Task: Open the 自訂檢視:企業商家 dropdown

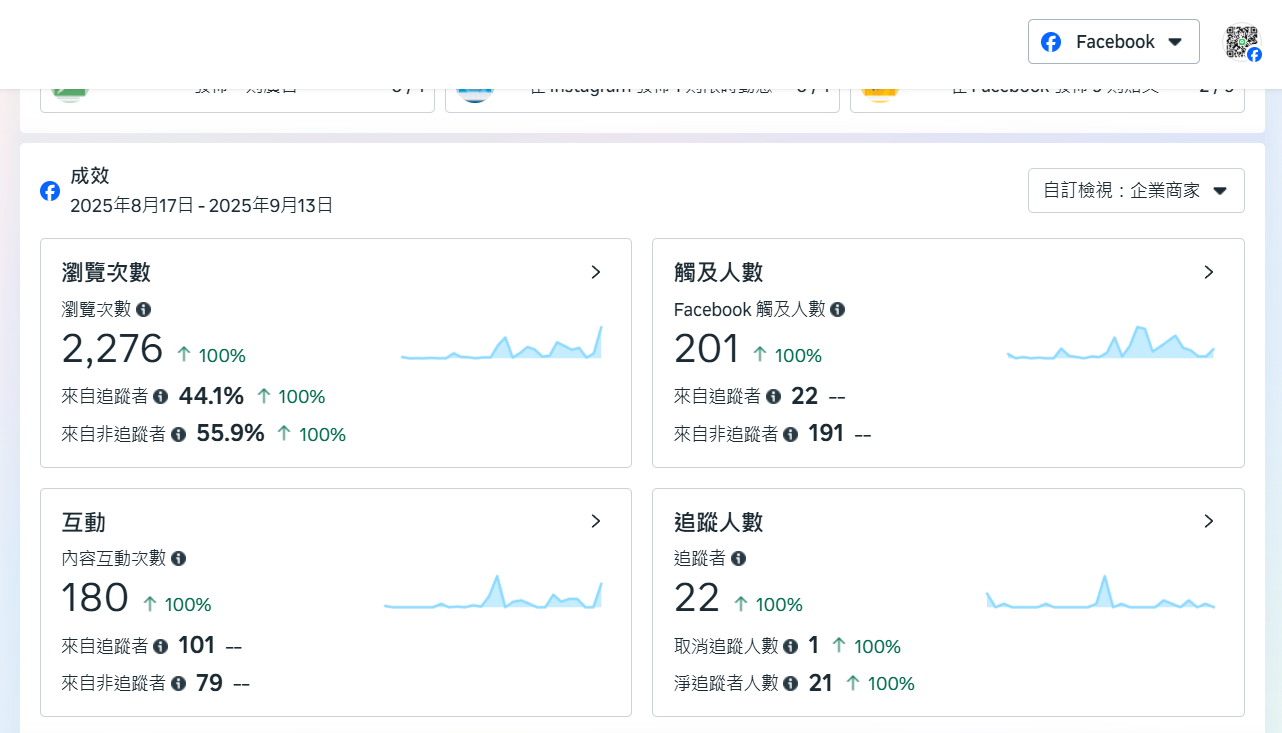Action: (x=1135, y=191)
